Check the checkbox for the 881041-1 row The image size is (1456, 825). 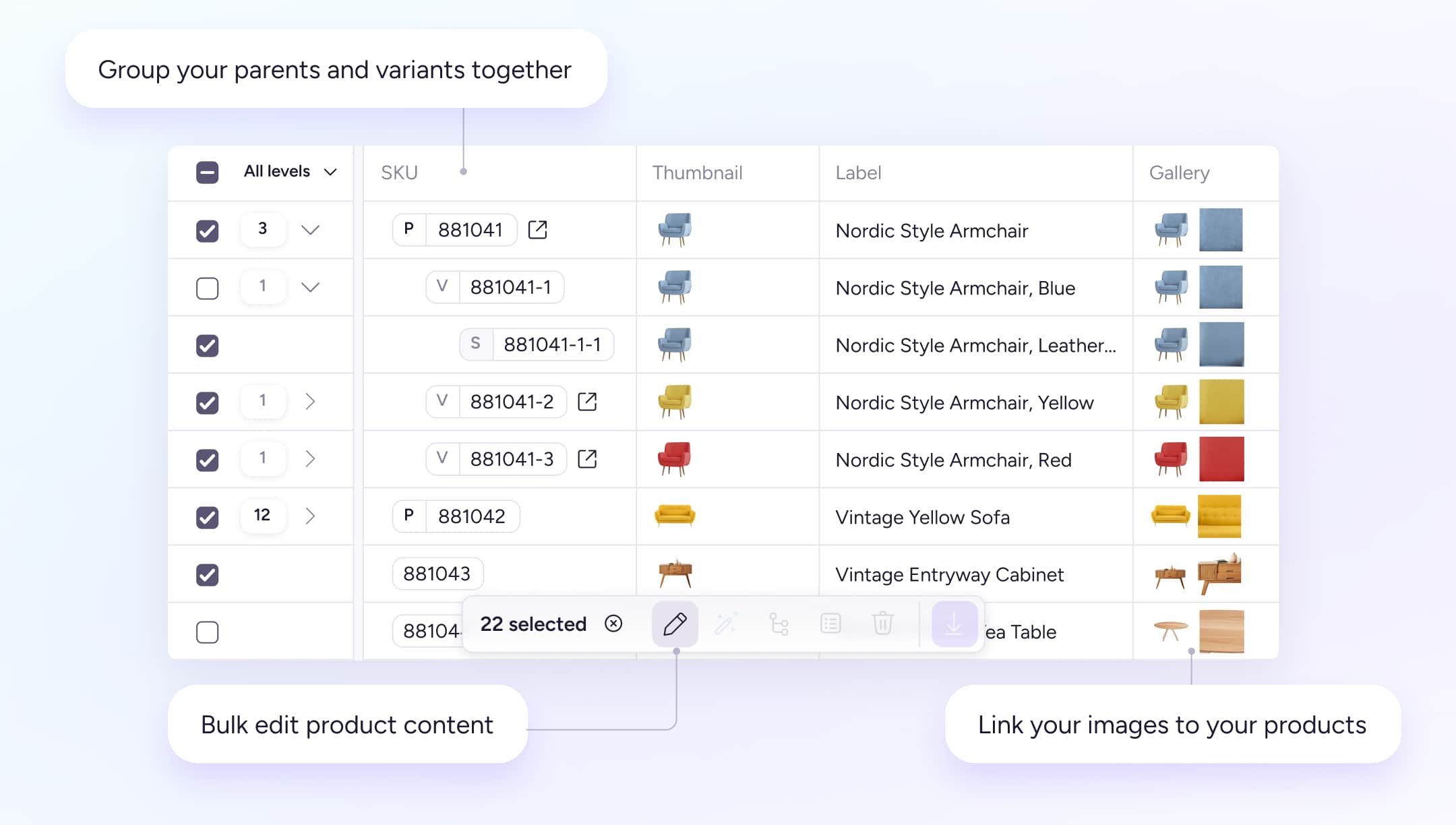[x=207, y=288]
